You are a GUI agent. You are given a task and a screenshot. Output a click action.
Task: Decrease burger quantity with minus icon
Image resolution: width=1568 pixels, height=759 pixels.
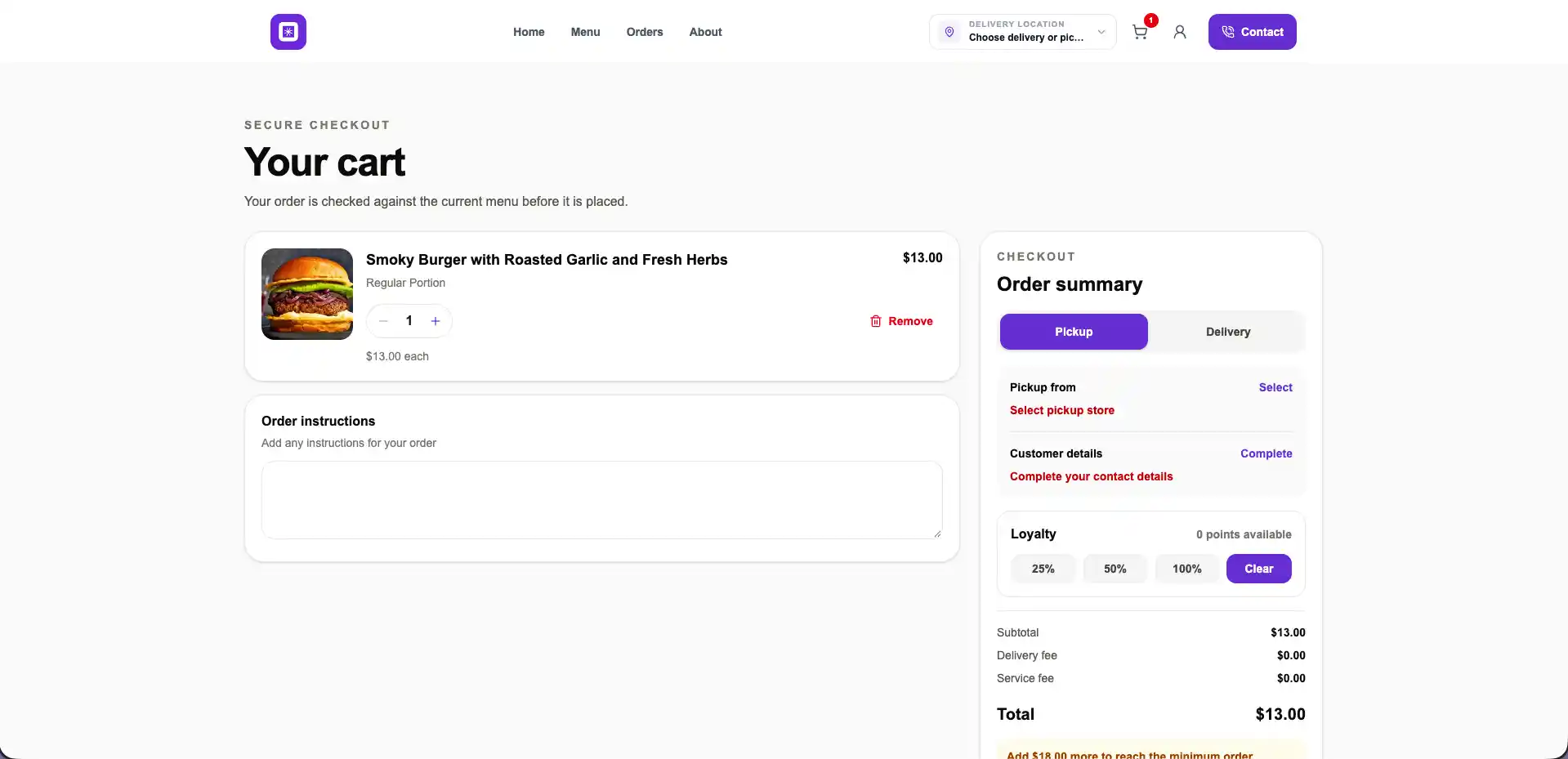pos(383,321)
